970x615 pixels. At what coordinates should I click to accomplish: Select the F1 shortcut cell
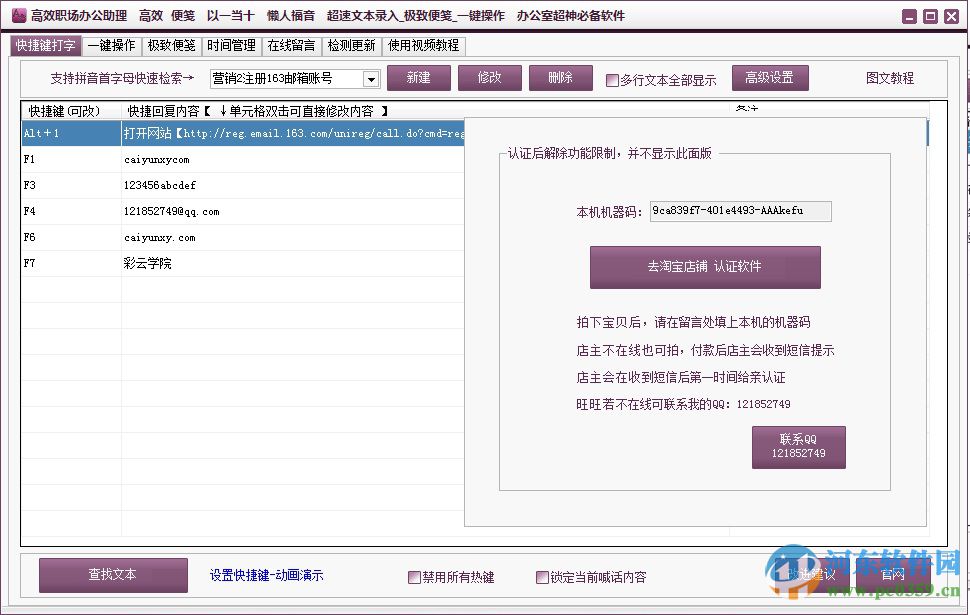(x=71, y=160)
